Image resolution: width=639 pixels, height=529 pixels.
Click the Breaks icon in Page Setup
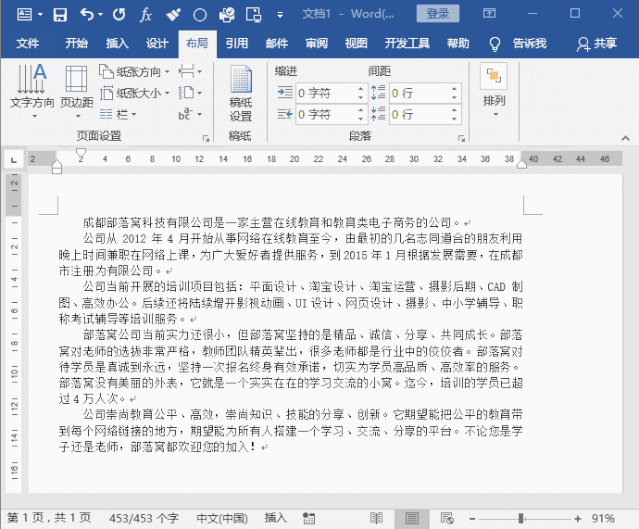[186, 72]
